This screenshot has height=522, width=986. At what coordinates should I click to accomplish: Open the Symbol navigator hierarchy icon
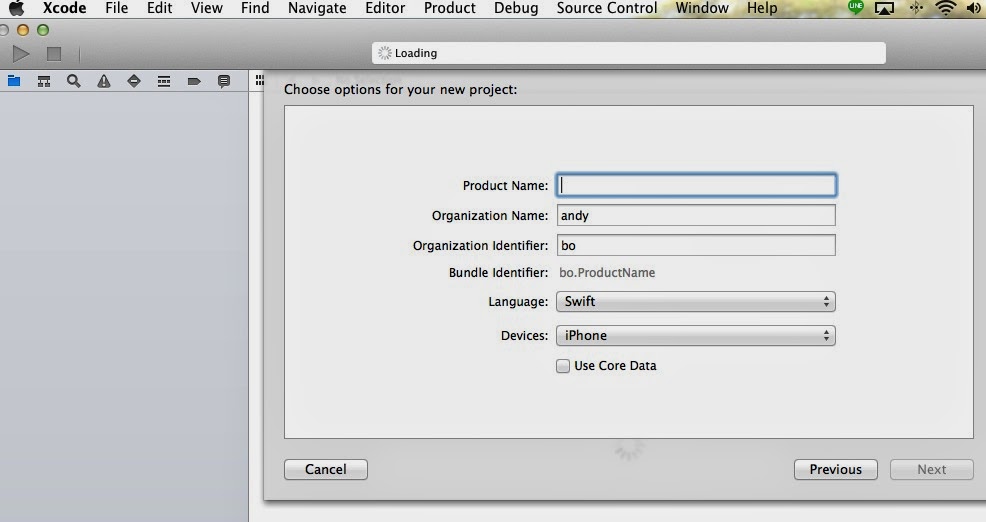(44, 82)
